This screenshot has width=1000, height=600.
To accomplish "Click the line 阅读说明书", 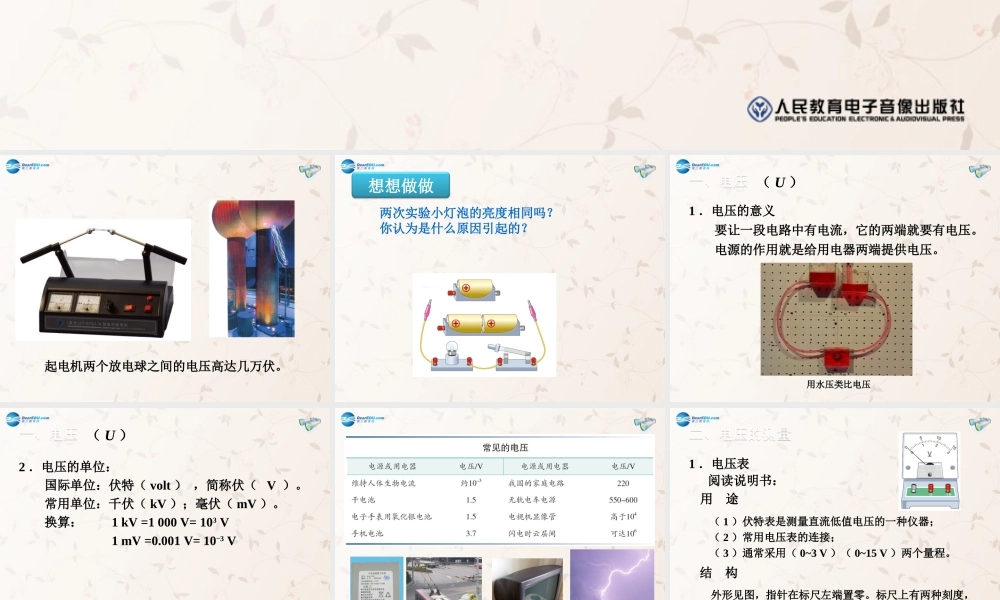I will 742,481.
